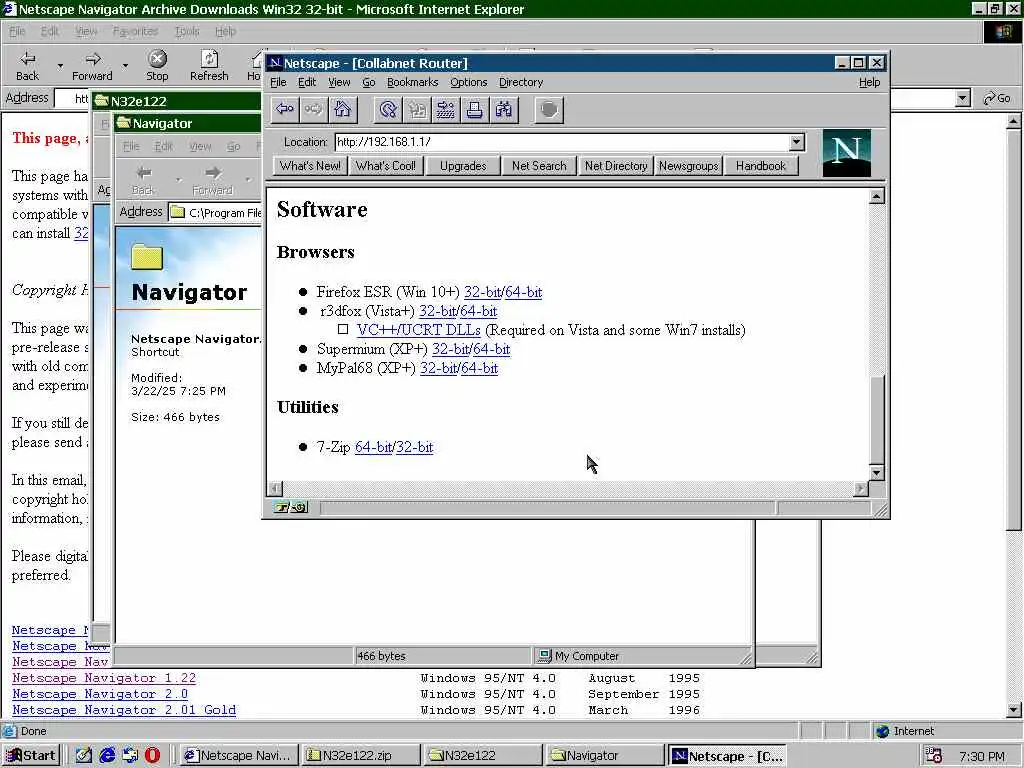This screenshot has height=768, width=1024.
Task: Open the VC++/UCRT DLLs link
Action: click(419, 330)
